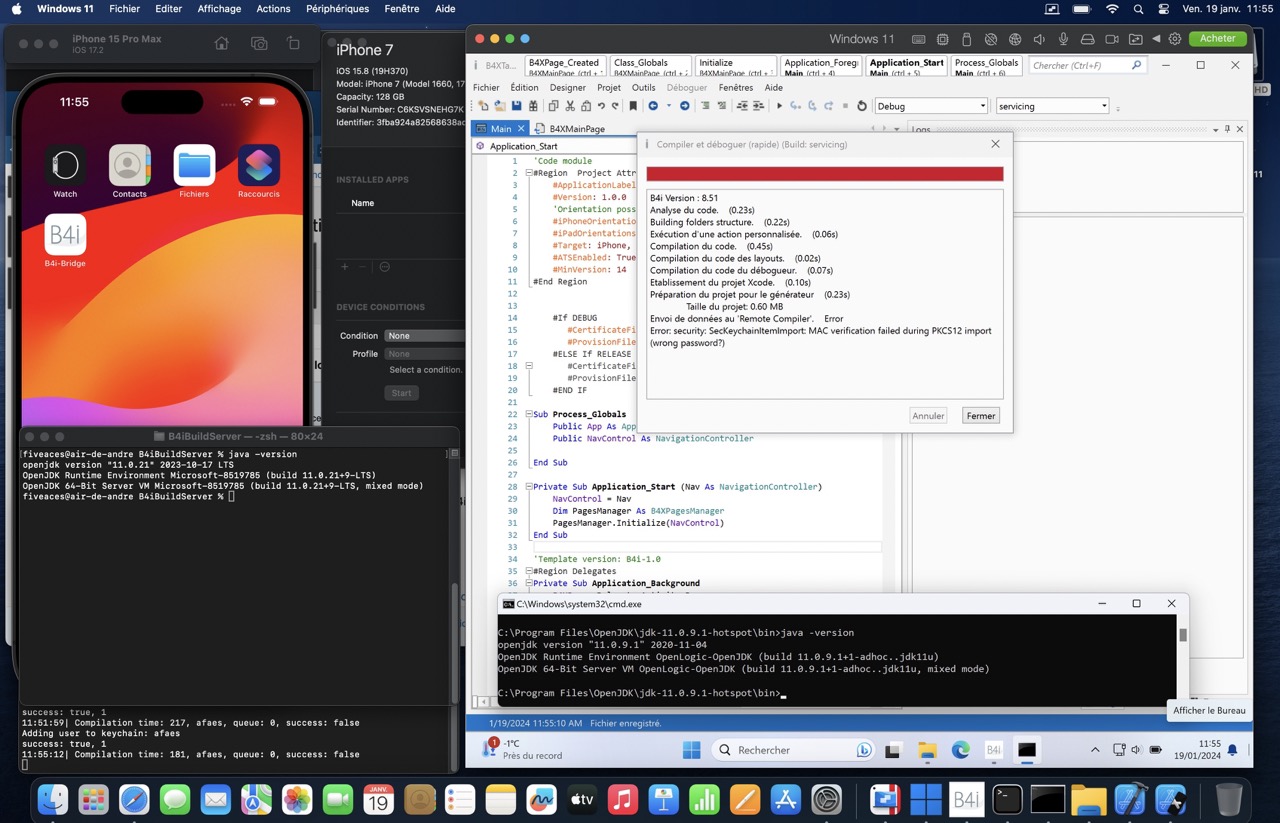This screenshot has width=1280, height=823.
Task: Collapse the Project Attributes region
Action: click(x=528, y=173)
